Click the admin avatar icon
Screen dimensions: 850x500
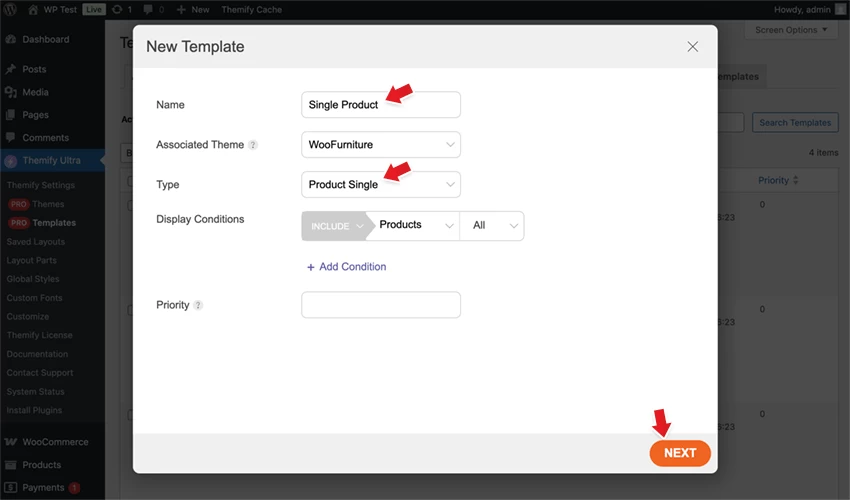840,9
